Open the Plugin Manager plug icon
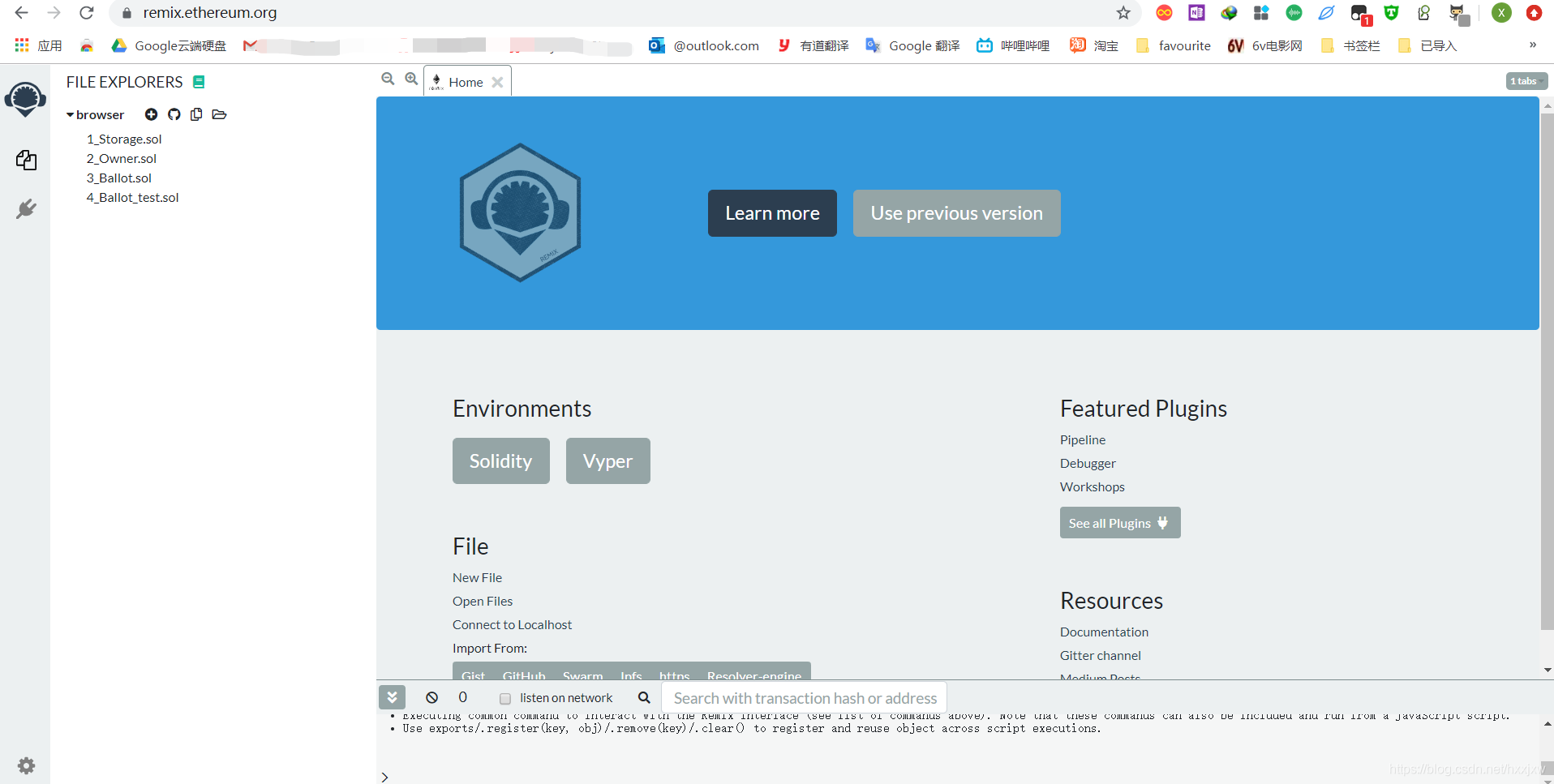Screen dimensions: 1554x784 click(x=26, y=209)
